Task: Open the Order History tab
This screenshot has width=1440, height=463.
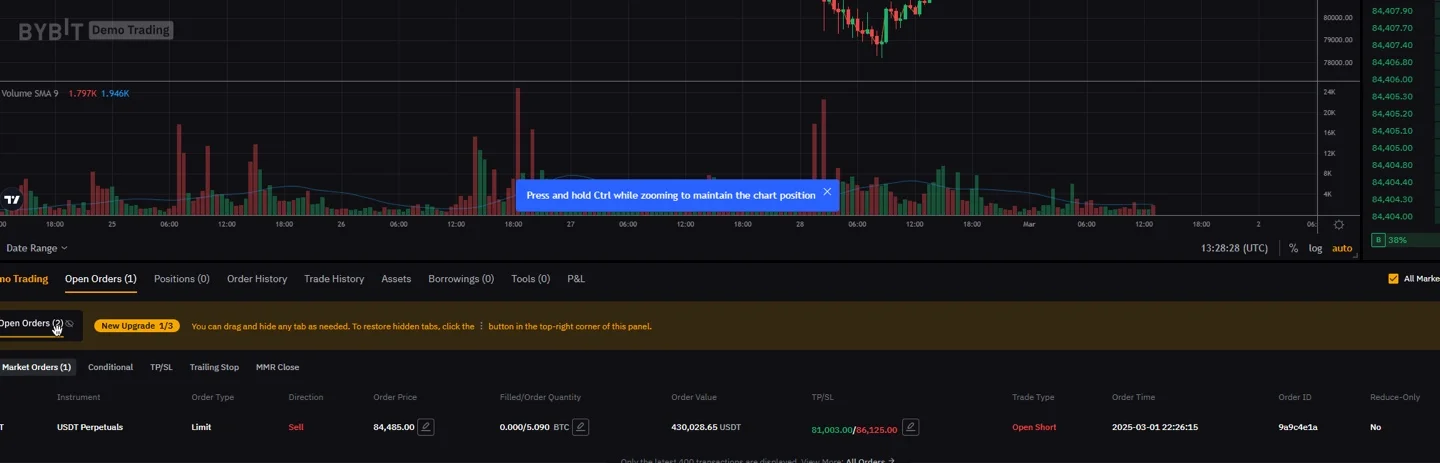Action: pyautogui.click(x=257, y=279)
